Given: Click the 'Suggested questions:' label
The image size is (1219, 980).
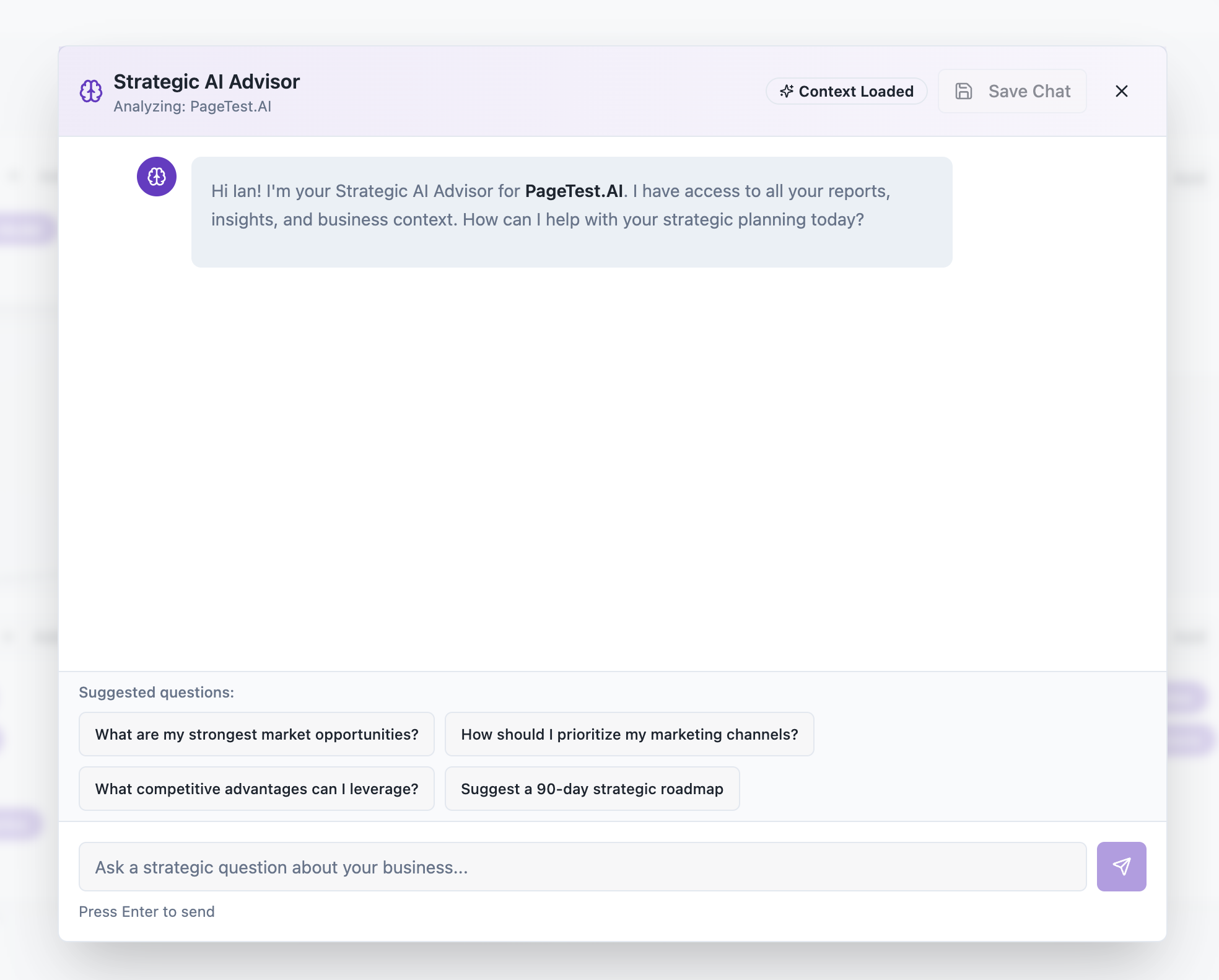Looking at the screenshot, I should point(157,692).
